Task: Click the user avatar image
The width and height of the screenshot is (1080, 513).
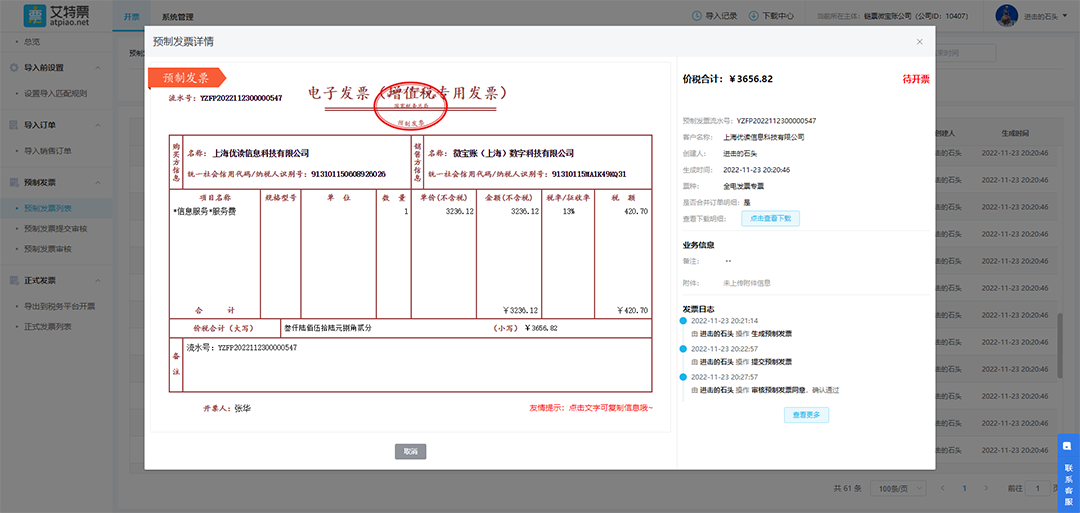Action: coord(1007,16)
